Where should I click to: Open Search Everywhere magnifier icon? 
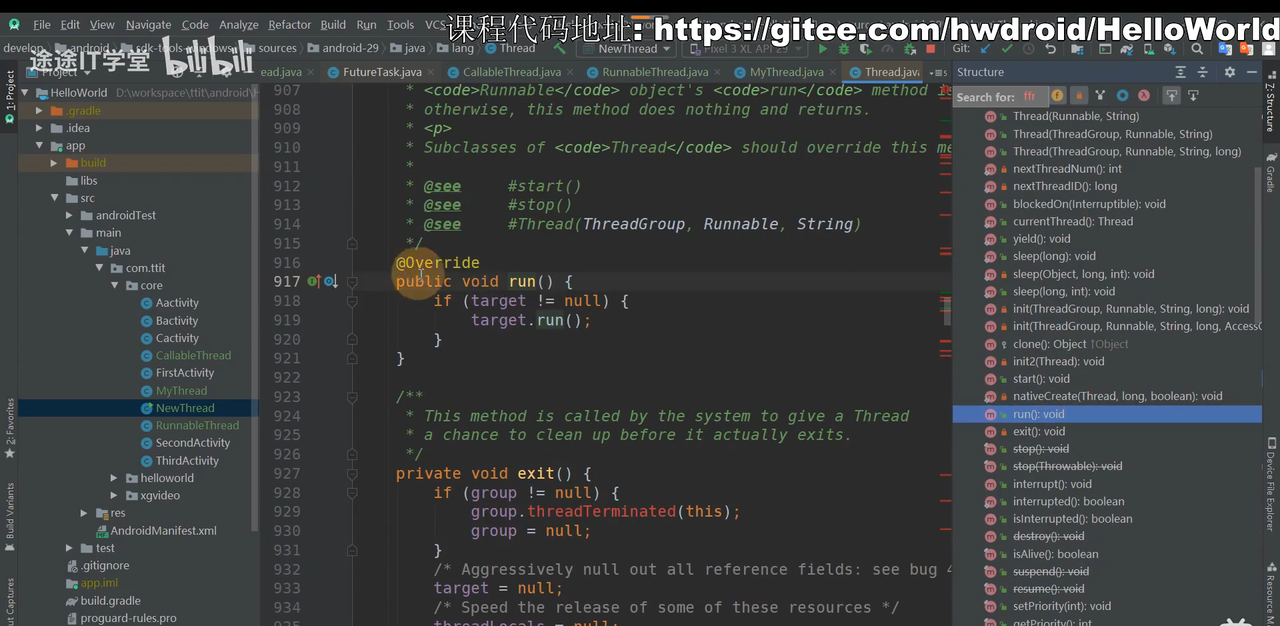click(x=1197, y=49)
